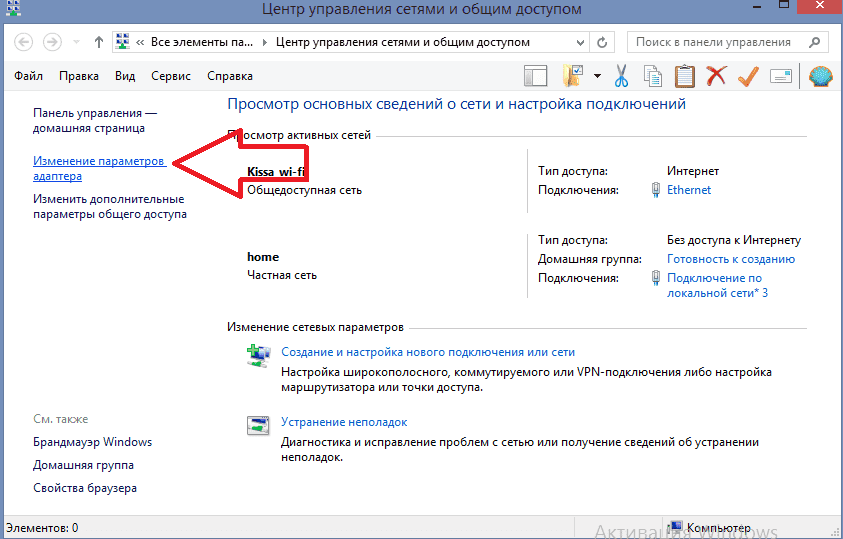
Task: Open the Правка menu
Action: point(79,76)
